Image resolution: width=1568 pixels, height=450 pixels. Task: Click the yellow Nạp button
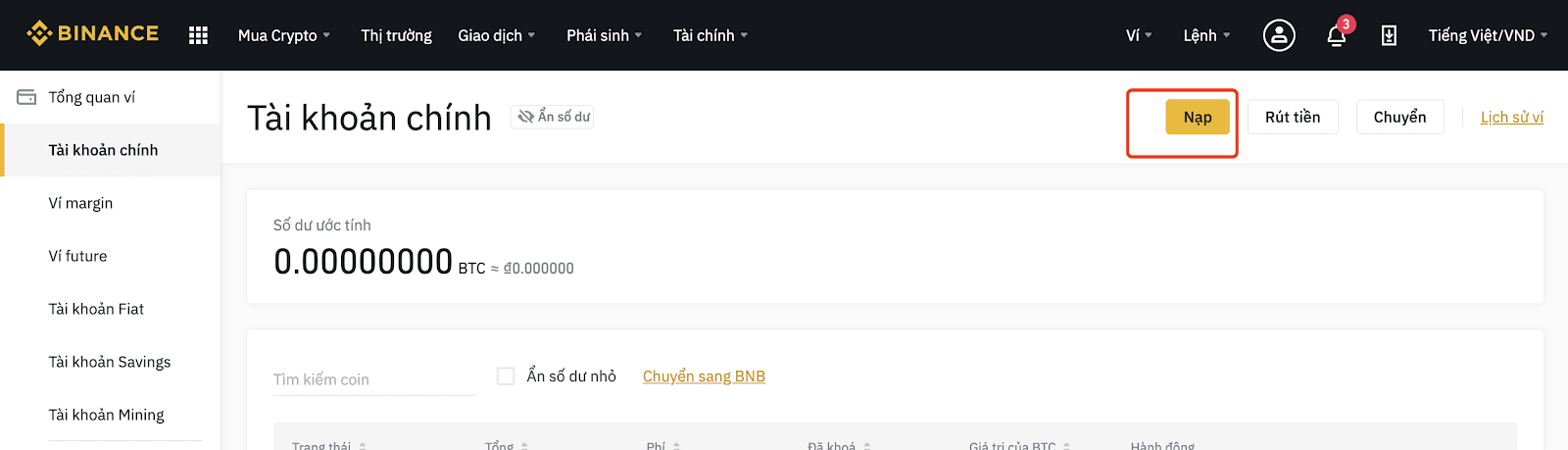point(1198,117)
